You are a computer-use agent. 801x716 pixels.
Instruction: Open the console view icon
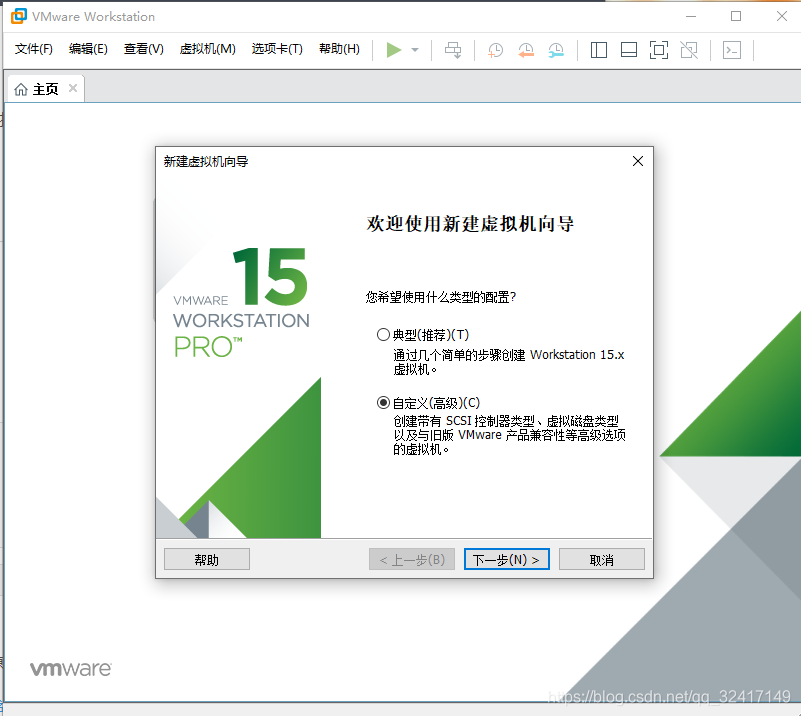point(732,50)
